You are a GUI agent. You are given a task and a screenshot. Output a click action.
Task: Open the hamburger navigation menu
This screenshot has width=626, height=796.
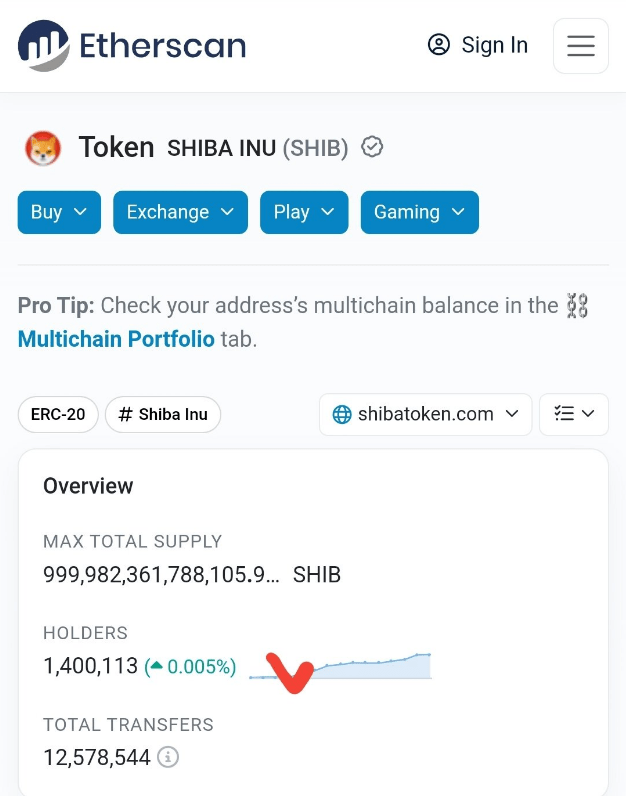[581, 46]
